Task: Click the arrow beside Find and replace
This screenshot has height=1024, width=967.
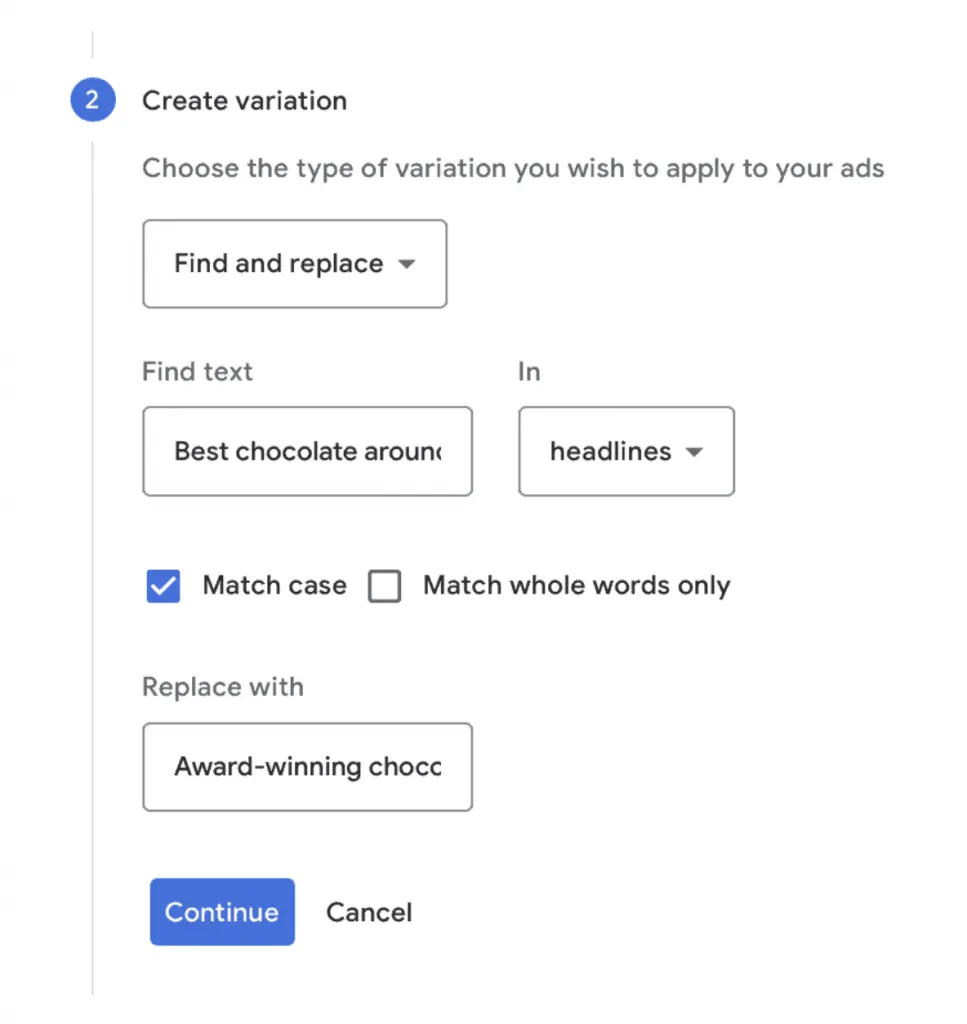Action: (407, 264)
